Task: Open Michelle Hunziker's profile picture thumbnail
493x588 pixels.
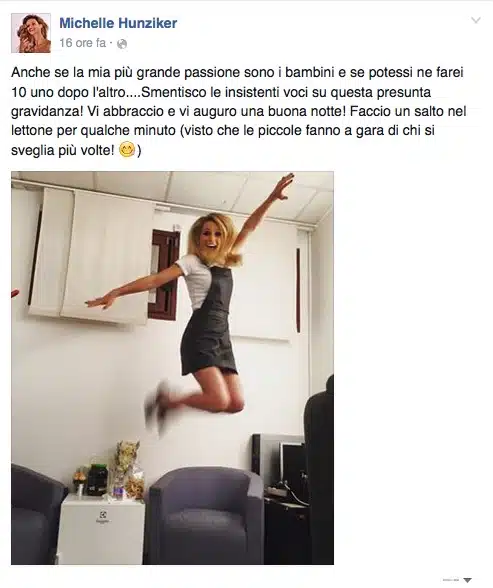Action: pos(31,33)
